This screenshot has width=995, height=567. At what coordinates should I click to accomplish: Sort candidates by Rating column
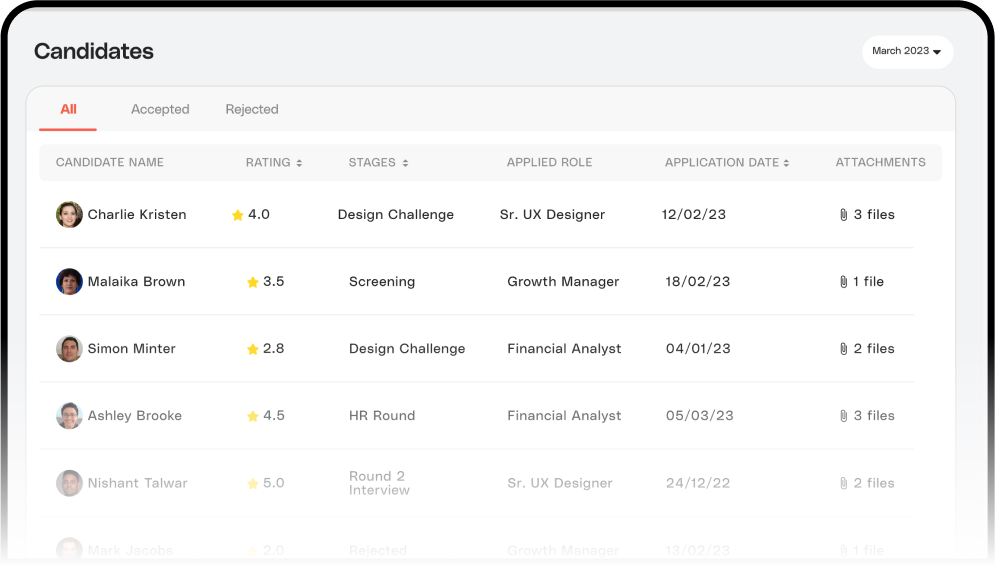(x=274, y=163)
